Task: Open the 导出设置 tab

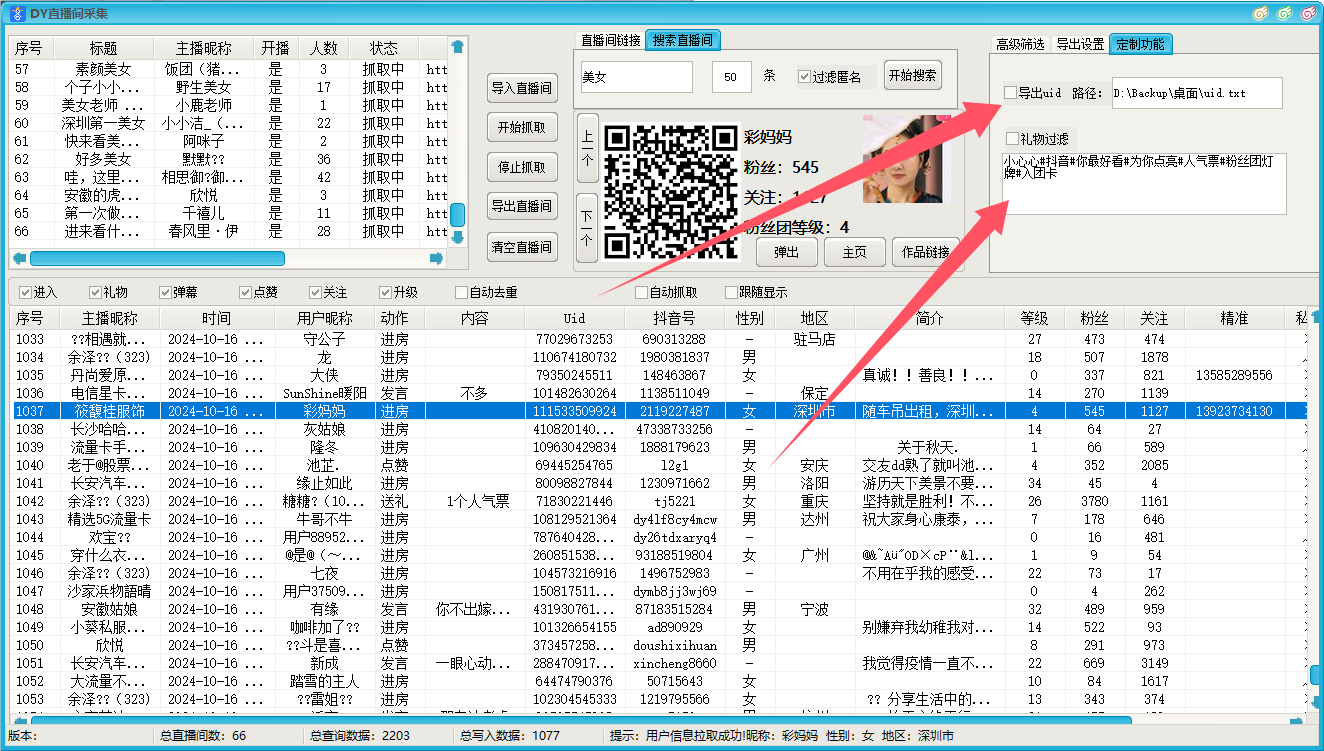Action: (1080, 45)
